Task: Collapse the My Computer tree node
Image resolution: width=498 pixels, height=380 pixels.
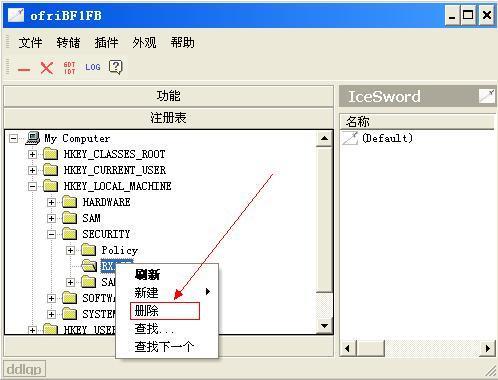Action: (x=13, y=138)
